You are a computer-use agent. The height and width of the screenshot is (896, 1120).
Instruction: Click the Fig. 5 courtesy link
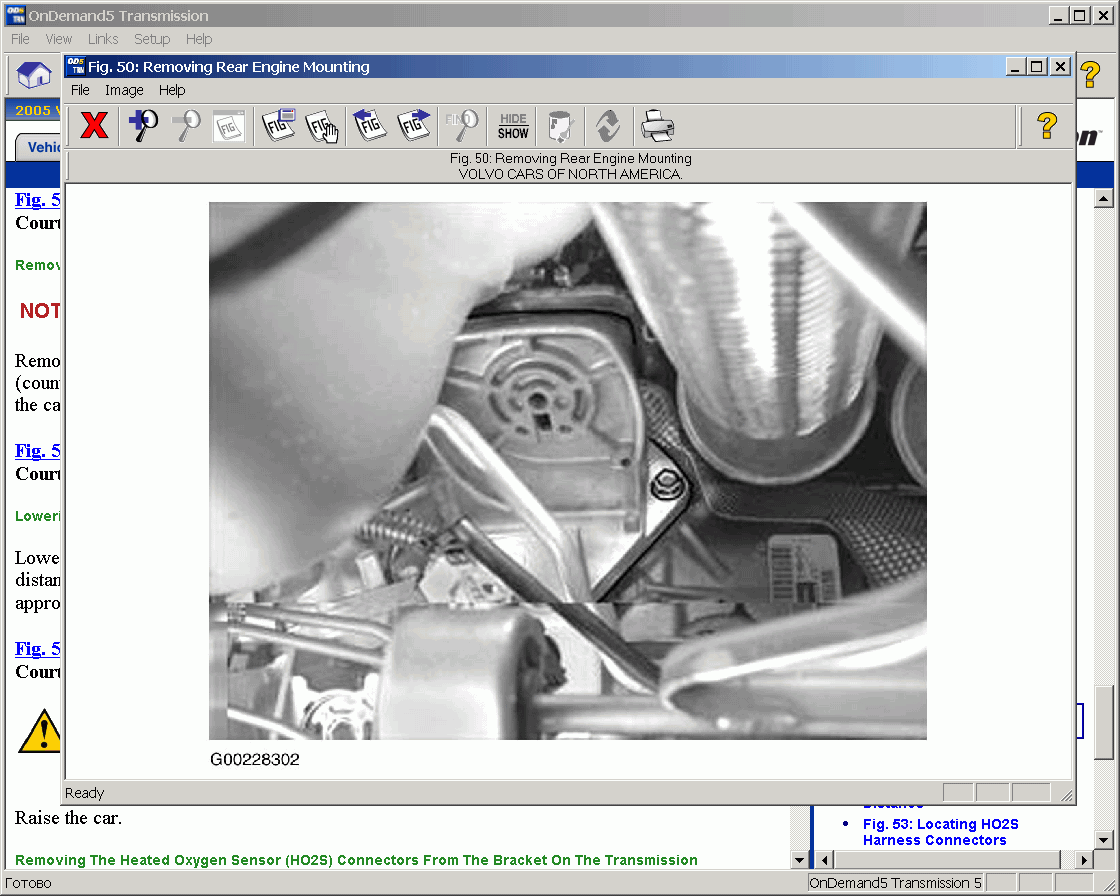36,199
